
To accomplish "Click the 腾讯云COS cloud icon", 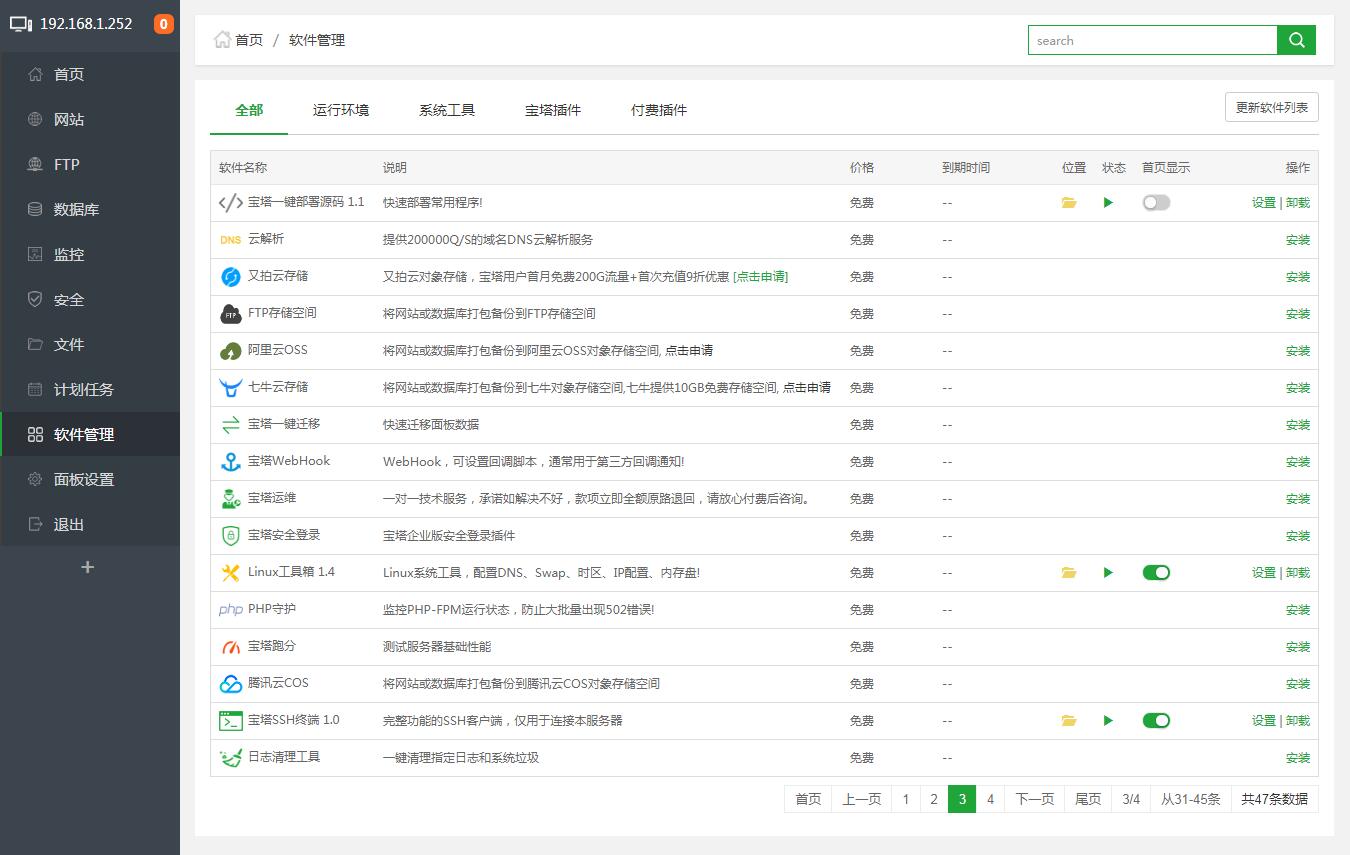I will click(x=231, y=684).
